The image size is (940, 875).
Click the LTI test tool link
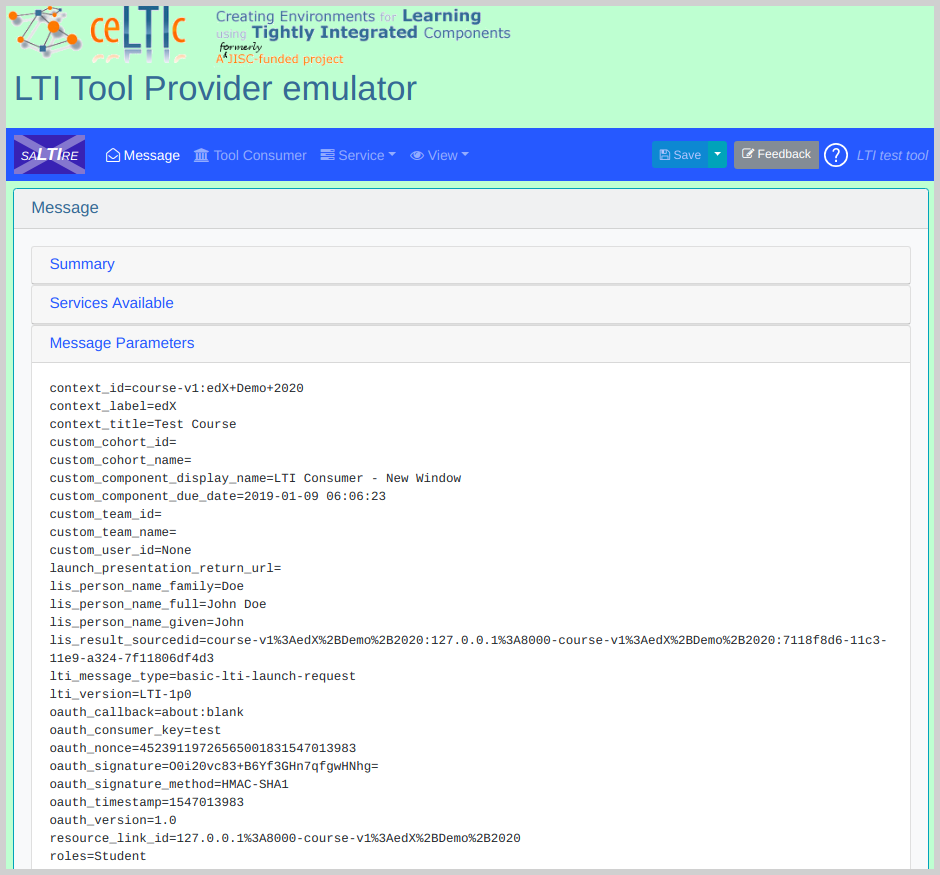[x=892, y=156]
